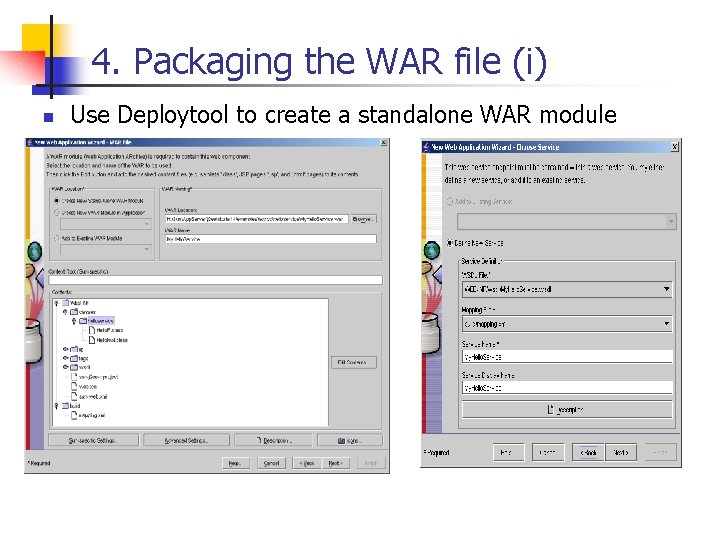Viewport: 720px width, 540px height.
Task: Collapse the helloservice folder expander
Action: (x=74, y=321)
